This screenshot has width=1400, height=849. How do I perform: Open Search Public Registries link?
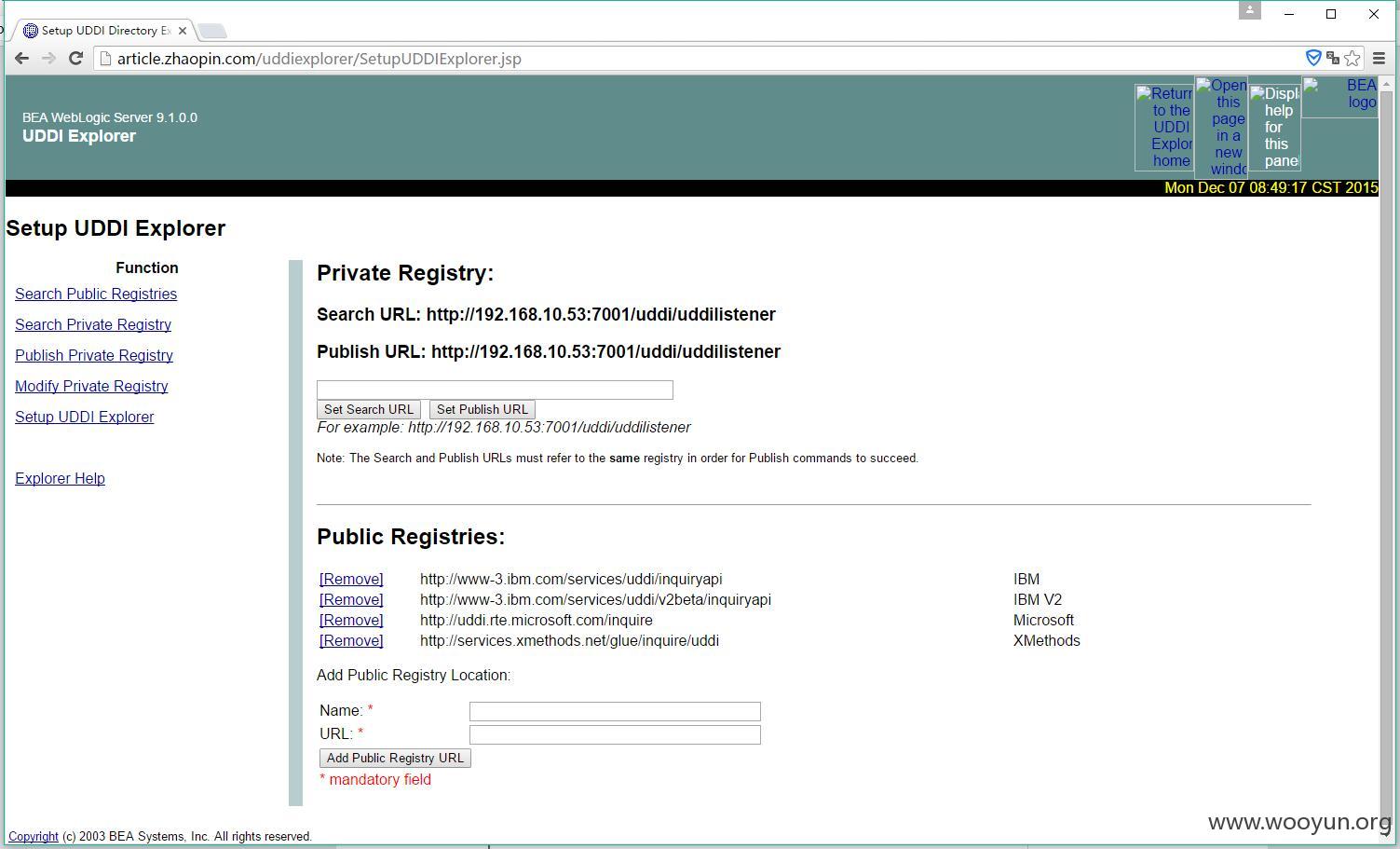coord(96,294)
